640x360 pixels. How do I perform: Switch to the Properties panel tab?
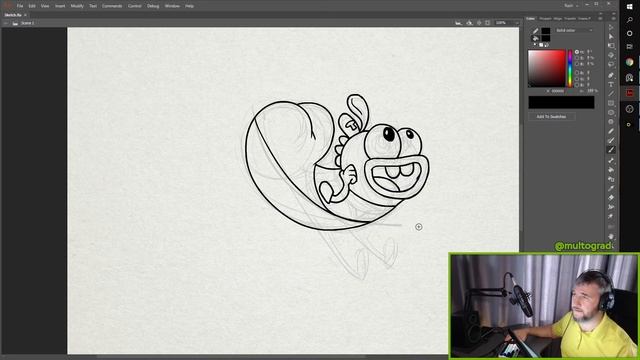tap(545, 18)
